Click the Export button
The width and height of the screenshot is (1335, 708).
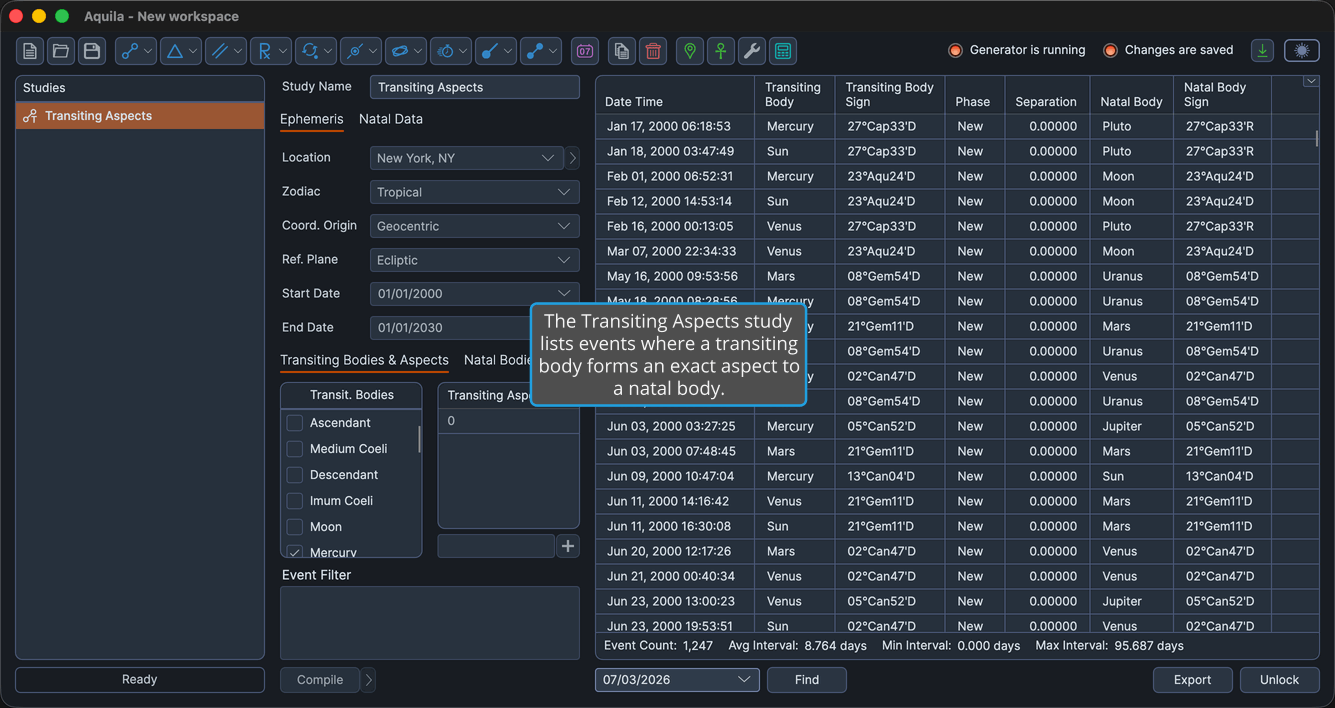point(1192,680)
